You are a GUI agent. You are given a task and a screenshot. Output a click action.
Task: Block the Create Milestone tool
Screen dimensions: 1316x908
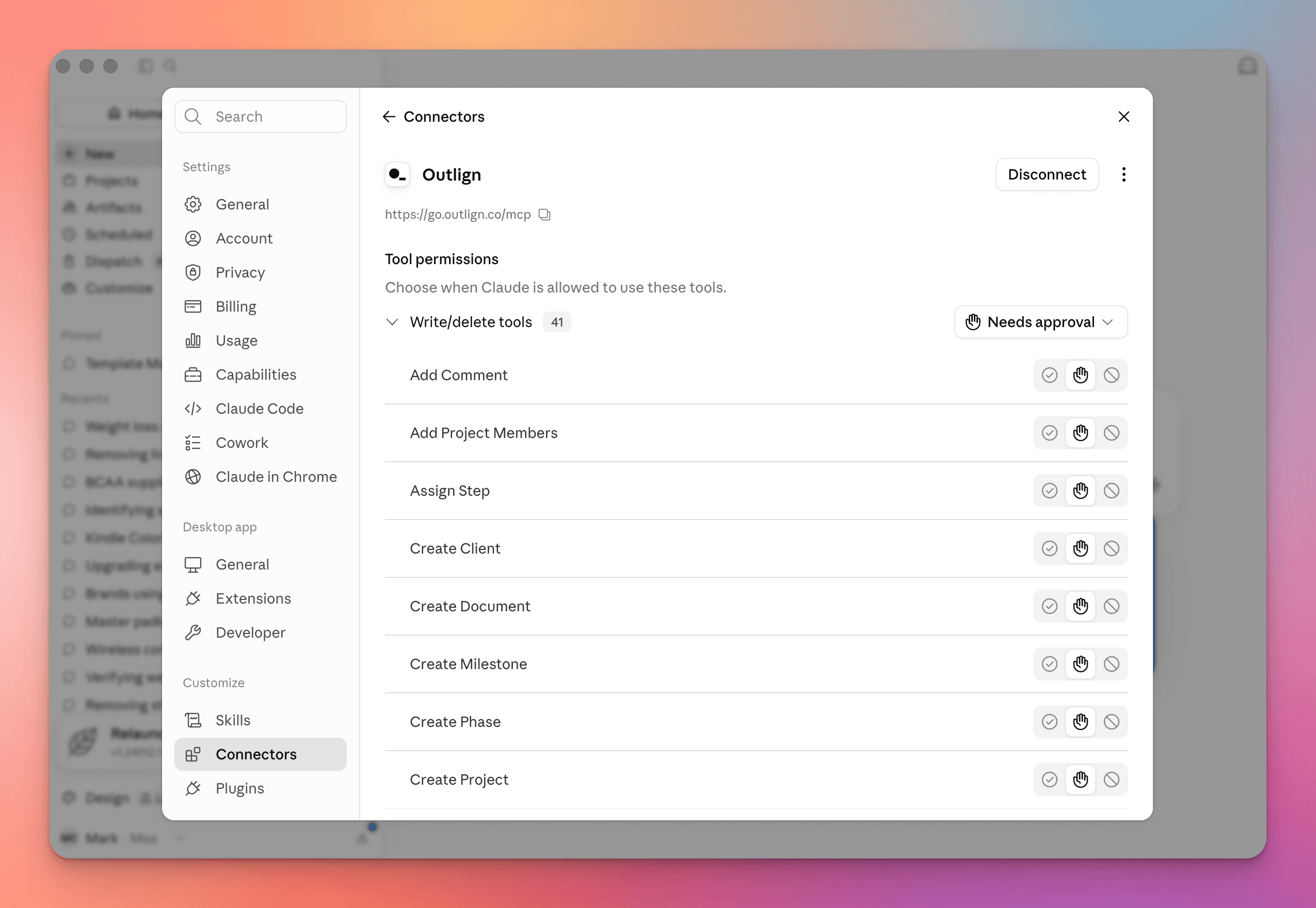click(1111, 664)
